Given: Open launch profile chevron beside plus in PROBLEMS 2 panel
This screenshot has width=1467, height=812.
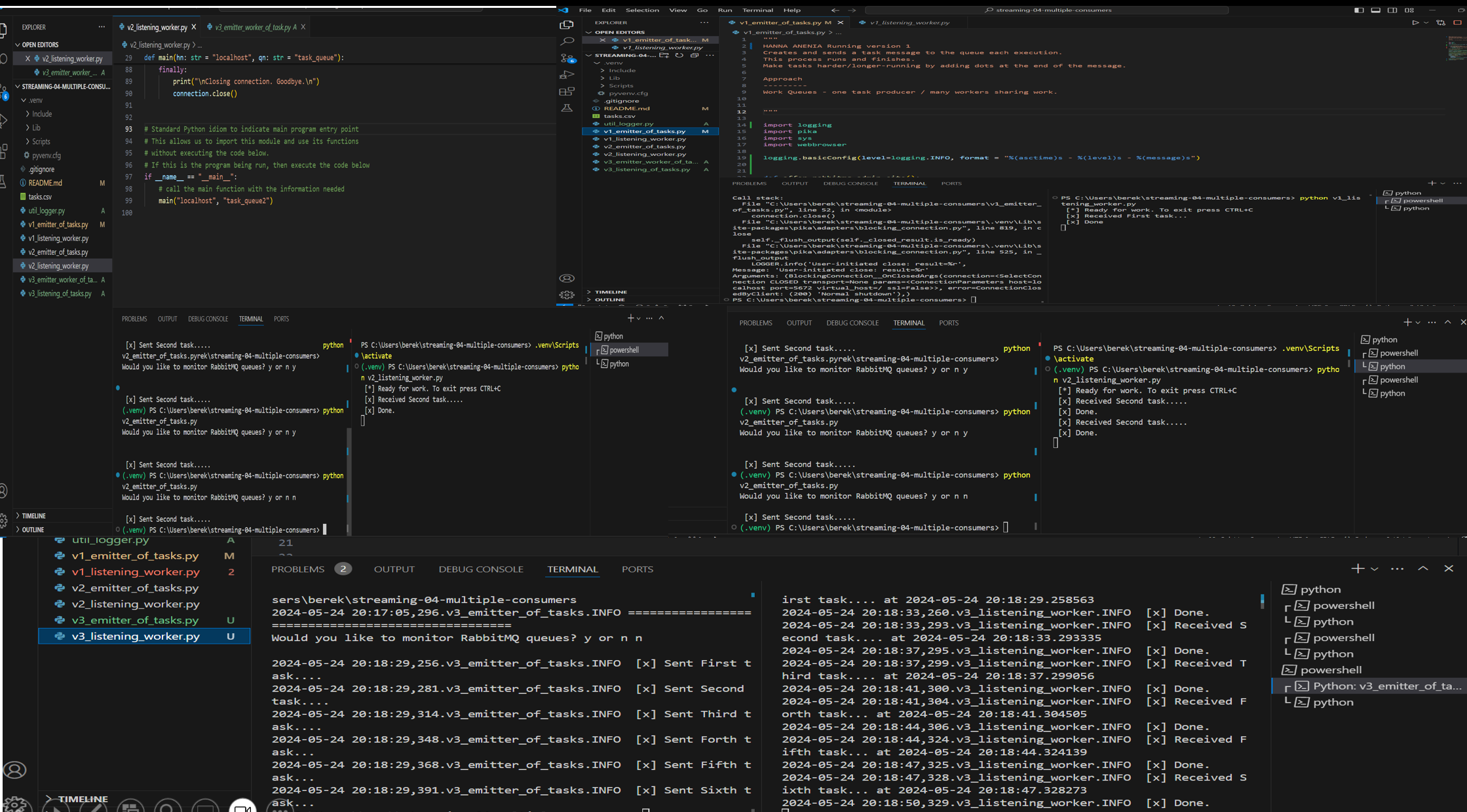Looking at the screenshot, I should pyautogui.click(x=1375, y=569).
